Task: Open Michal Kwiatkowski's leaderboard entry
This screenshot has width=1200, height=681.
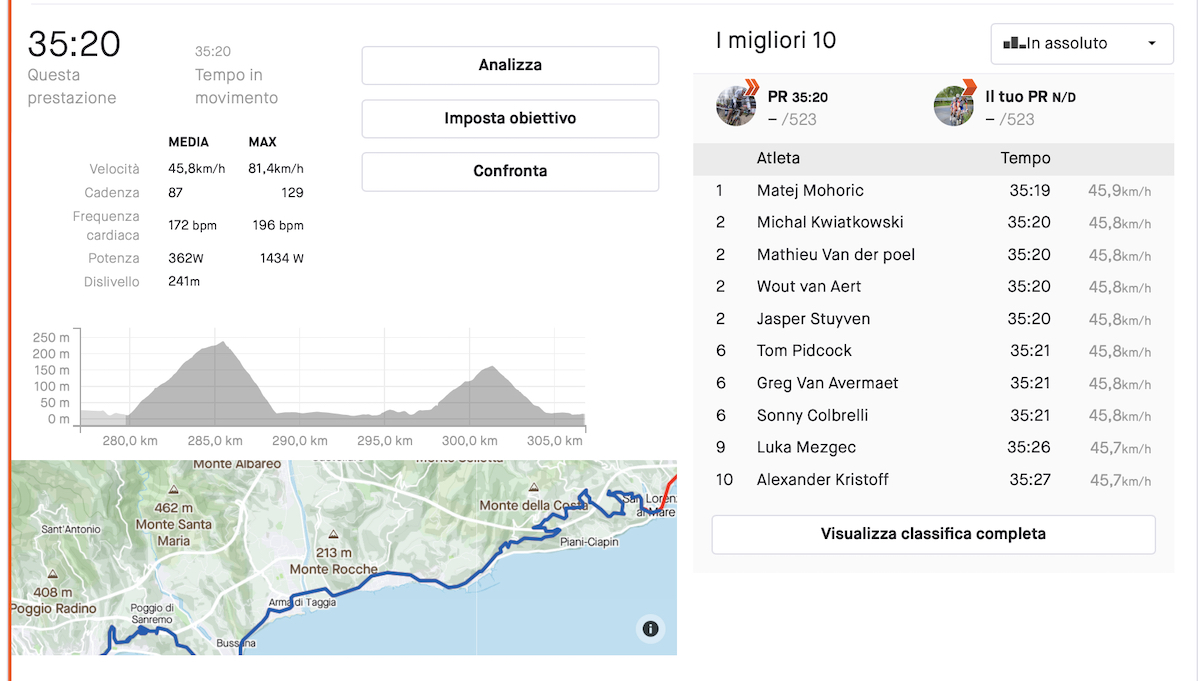Action: tap(933, 223)
